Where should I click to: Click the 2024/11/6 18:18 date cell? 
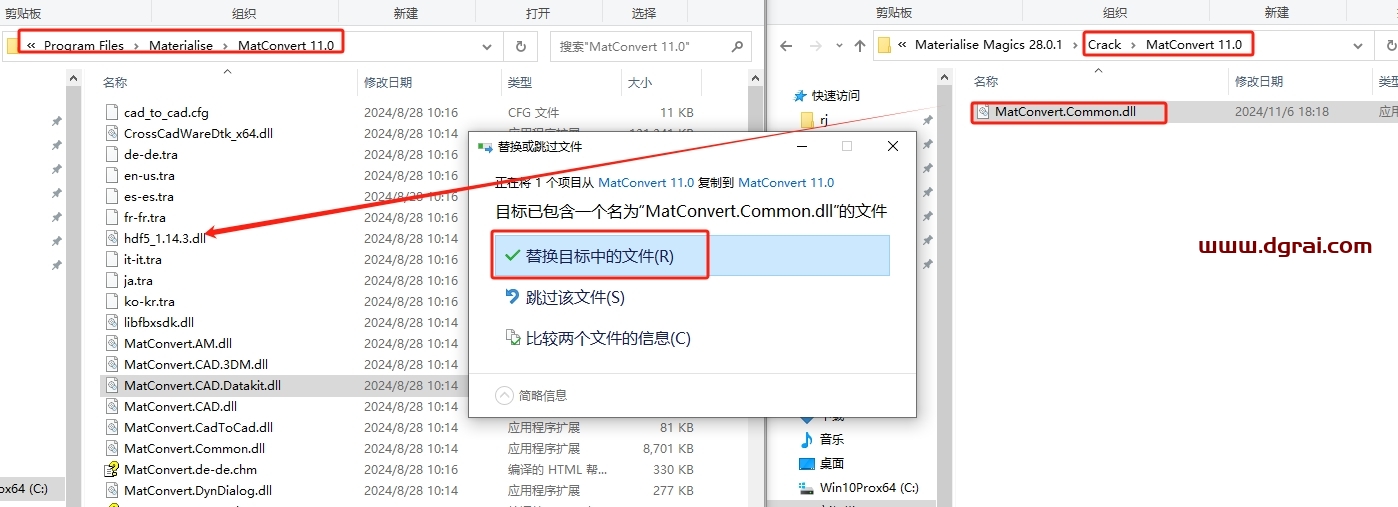pyautogui.click(x=1282, y=112)
